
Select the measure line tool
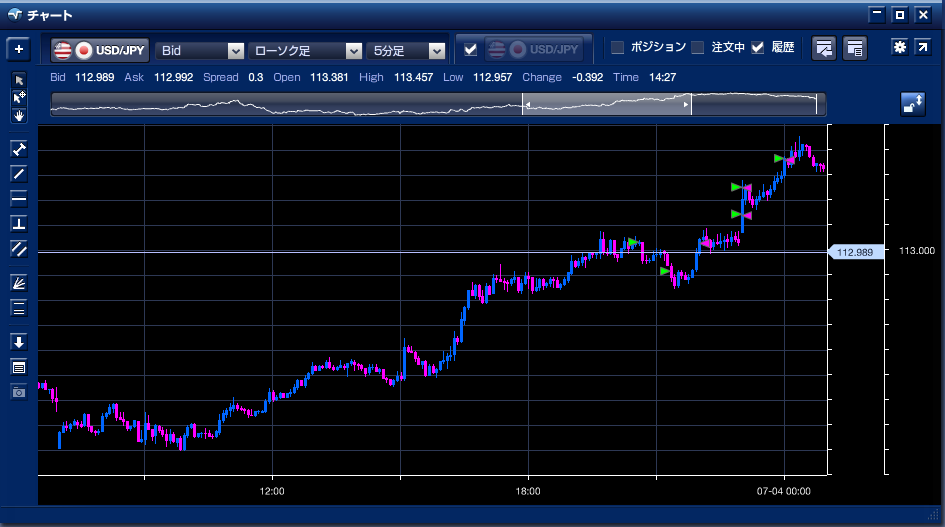[x=19, y=149]
